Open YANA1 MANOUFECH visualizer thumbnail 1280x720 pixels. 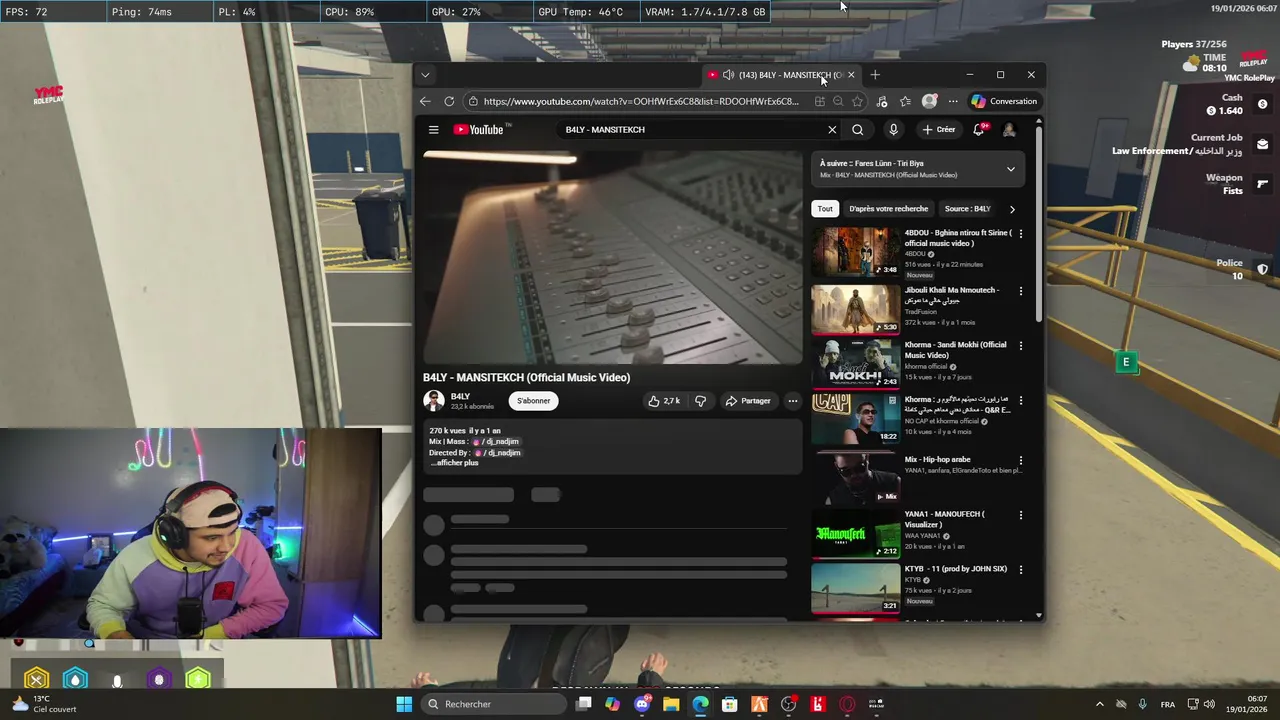click(x=855, y=533)
